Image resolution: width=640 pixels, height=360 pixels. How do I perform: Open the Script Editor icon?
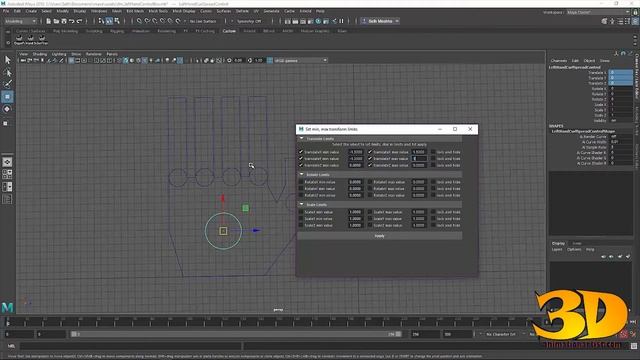(x=633, y=346)
